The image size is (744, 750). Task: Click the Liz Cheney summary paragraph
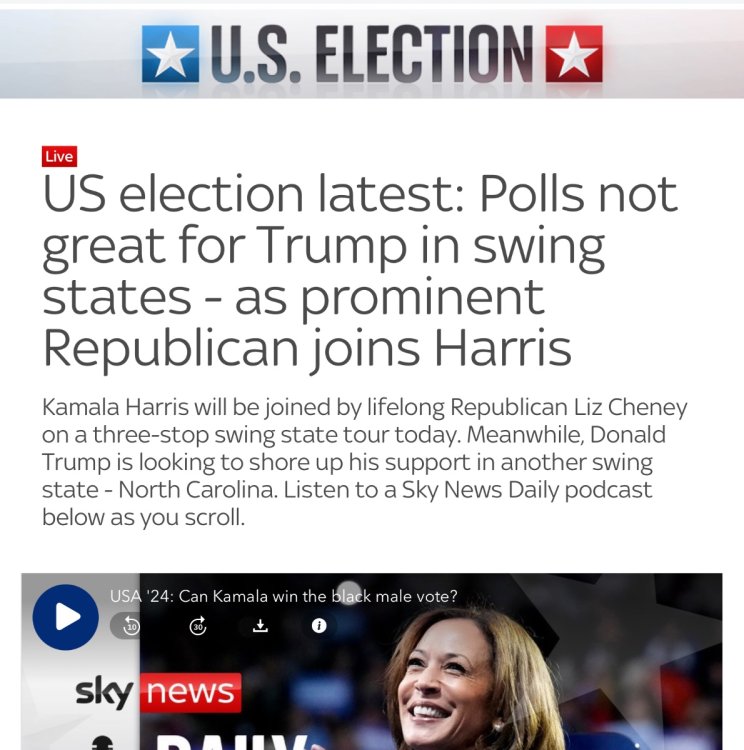(x=365, y=462)
